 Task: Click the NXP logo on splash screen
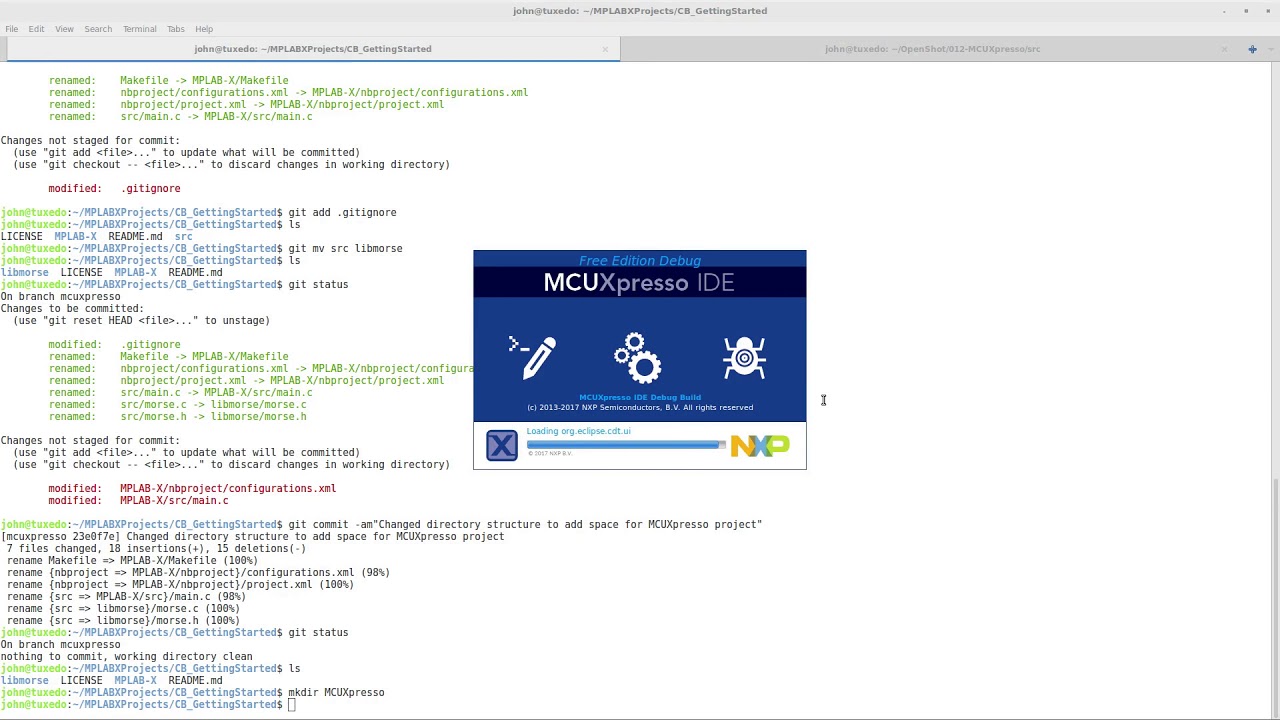pos(760,446)
